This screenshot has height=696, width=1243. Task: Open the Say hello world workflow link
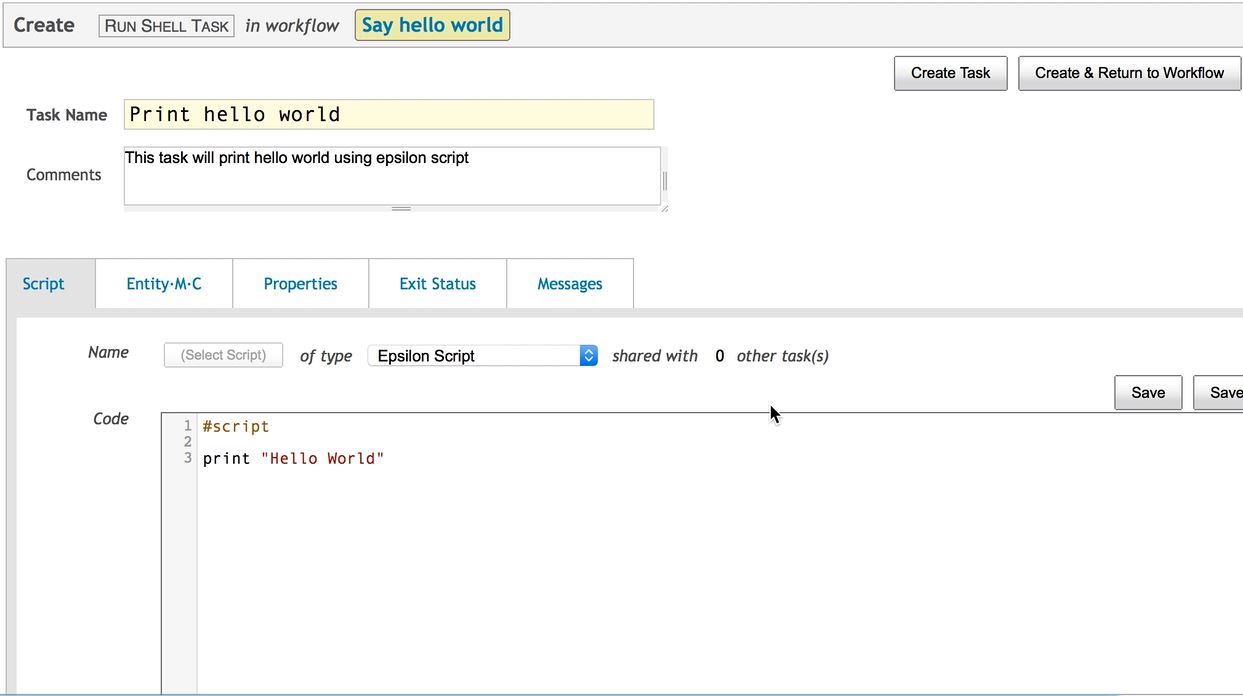tap(432, 25)
